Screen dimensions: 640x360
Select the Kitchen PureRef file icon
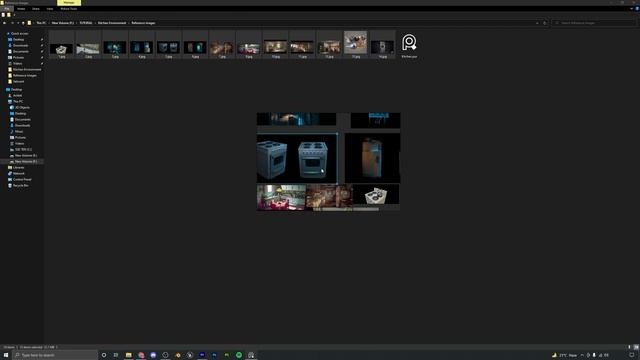pos(409,45)
